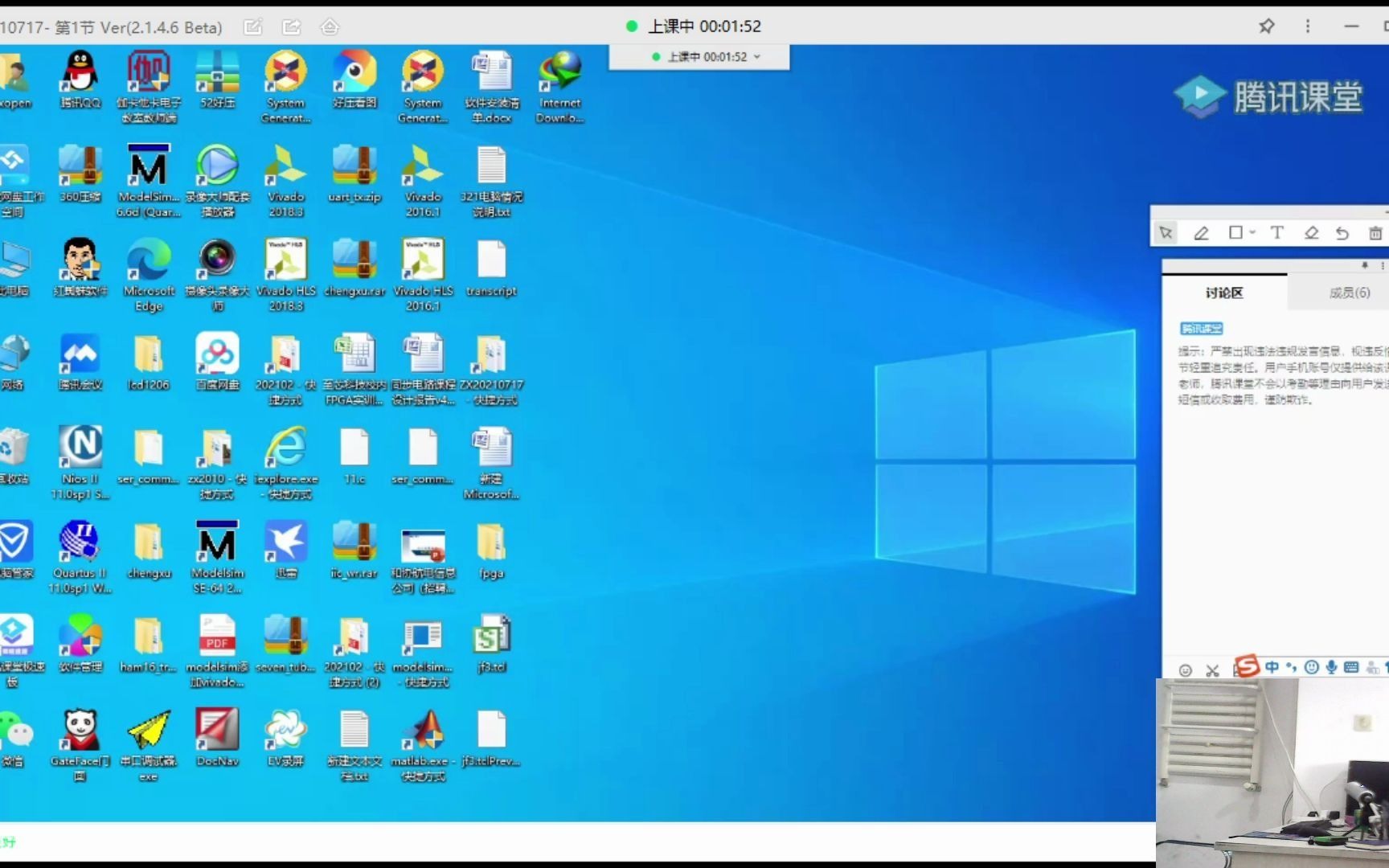Open the jf3.tcl file icon
The image size is (1389, 868).
pyautogui.click(x=491, y=644)
